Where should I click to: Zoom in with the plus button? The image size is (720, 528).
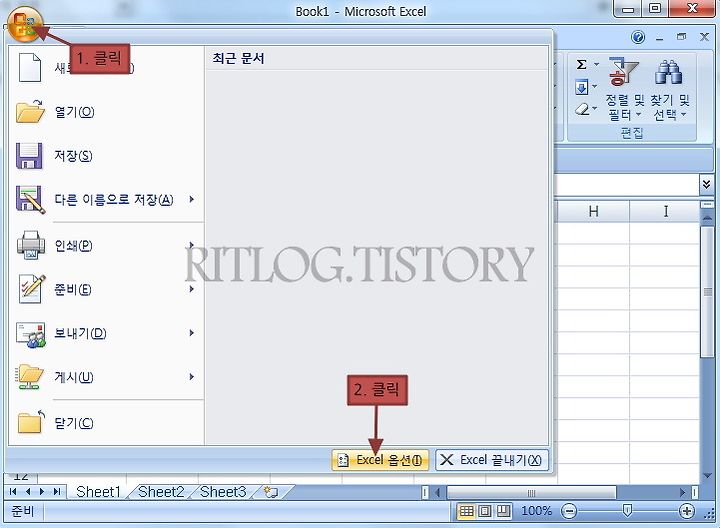tap(686, 511)
